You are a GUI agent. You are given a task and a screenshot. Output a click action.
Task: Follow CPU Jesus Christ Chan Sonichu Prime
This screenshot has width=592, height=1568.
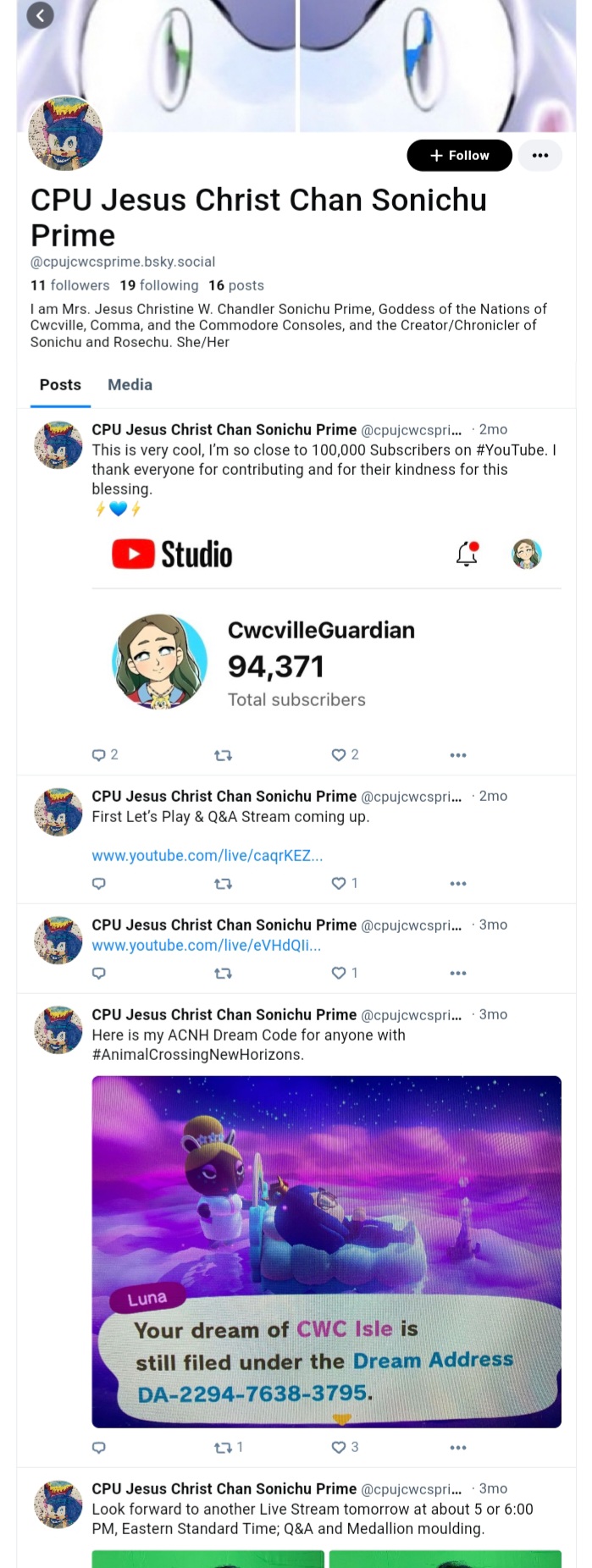point(459,155)
